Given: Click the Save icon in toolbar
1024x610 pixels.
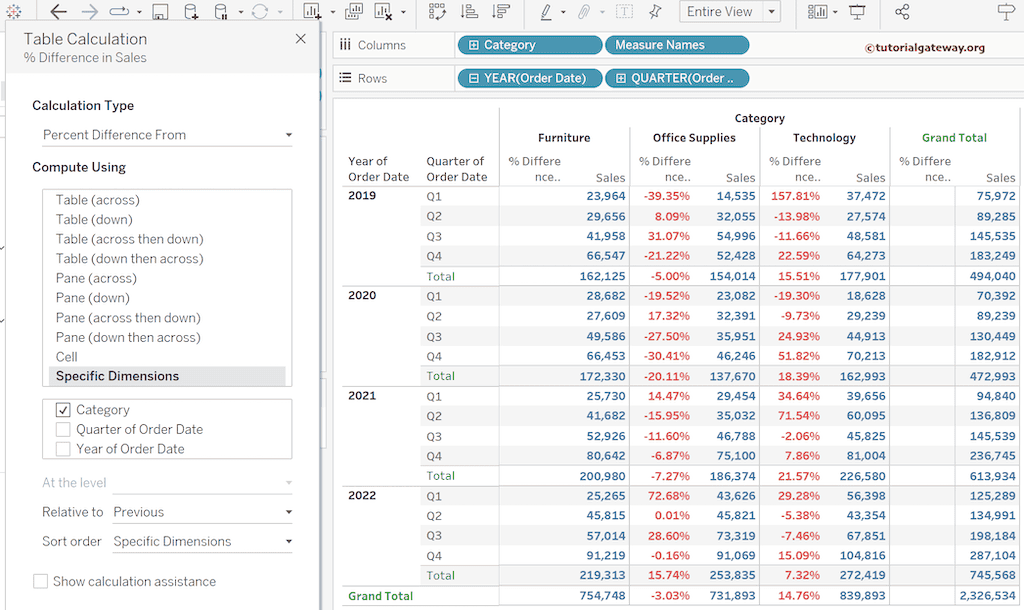Looking at the screenshot, I should coord(160,12).
